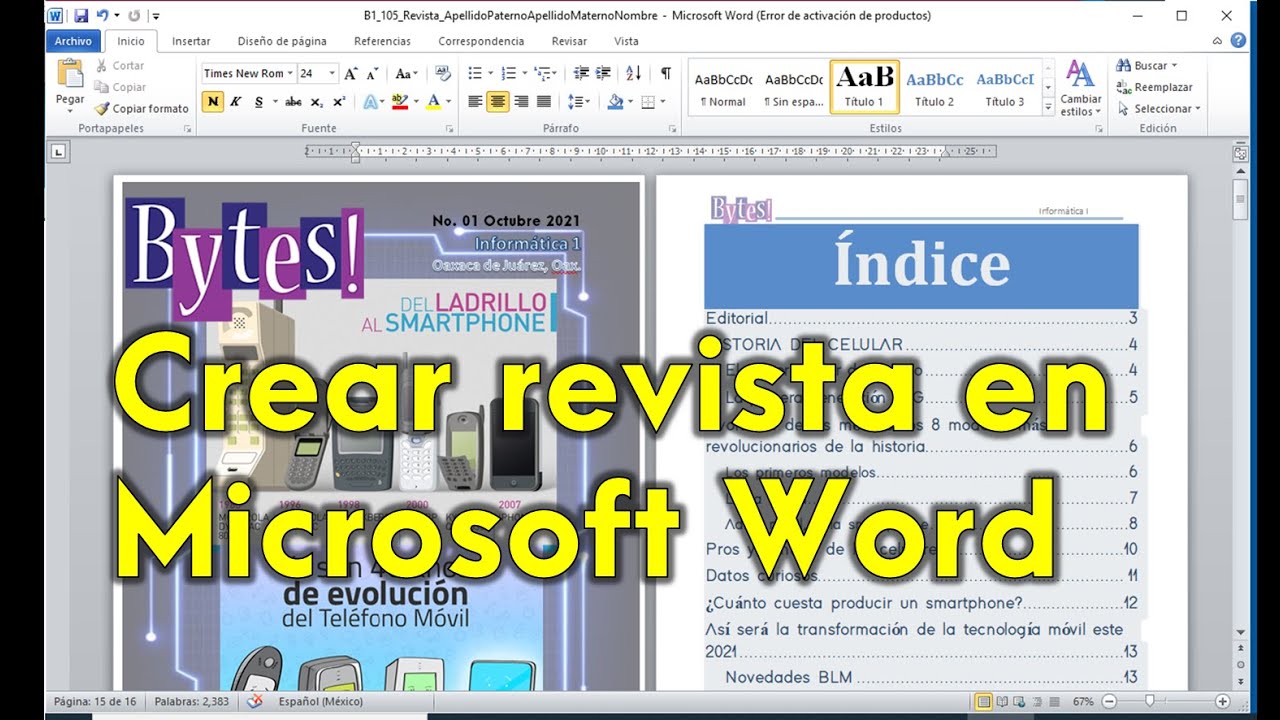
Task: Open the font name combo box
Action: click(248, 73)
